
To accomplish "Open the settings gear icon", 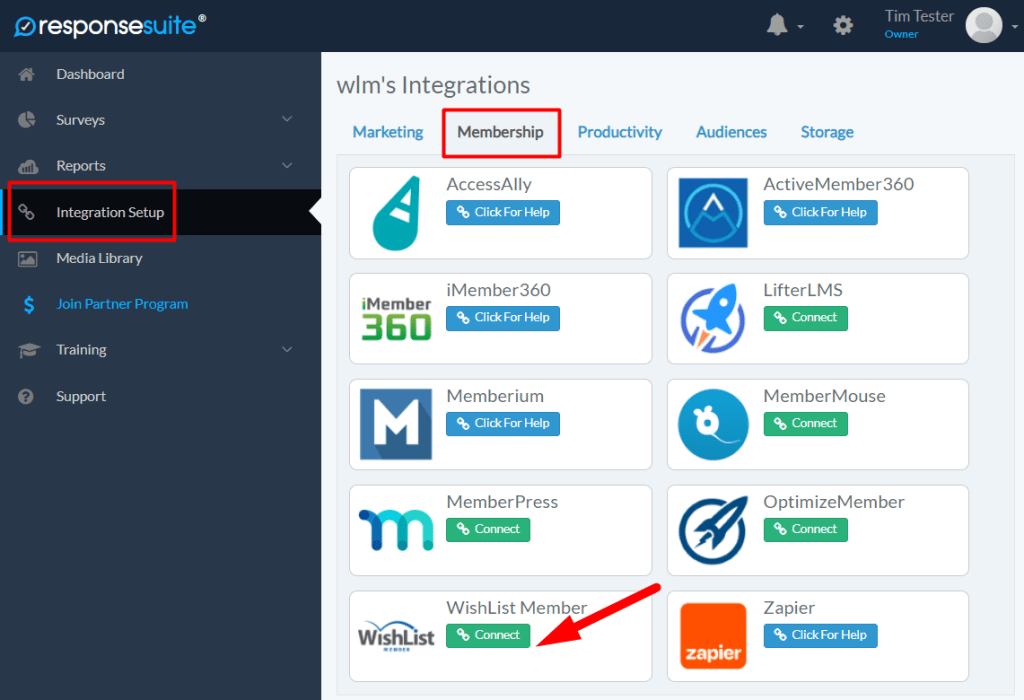I will click(843, 25).
